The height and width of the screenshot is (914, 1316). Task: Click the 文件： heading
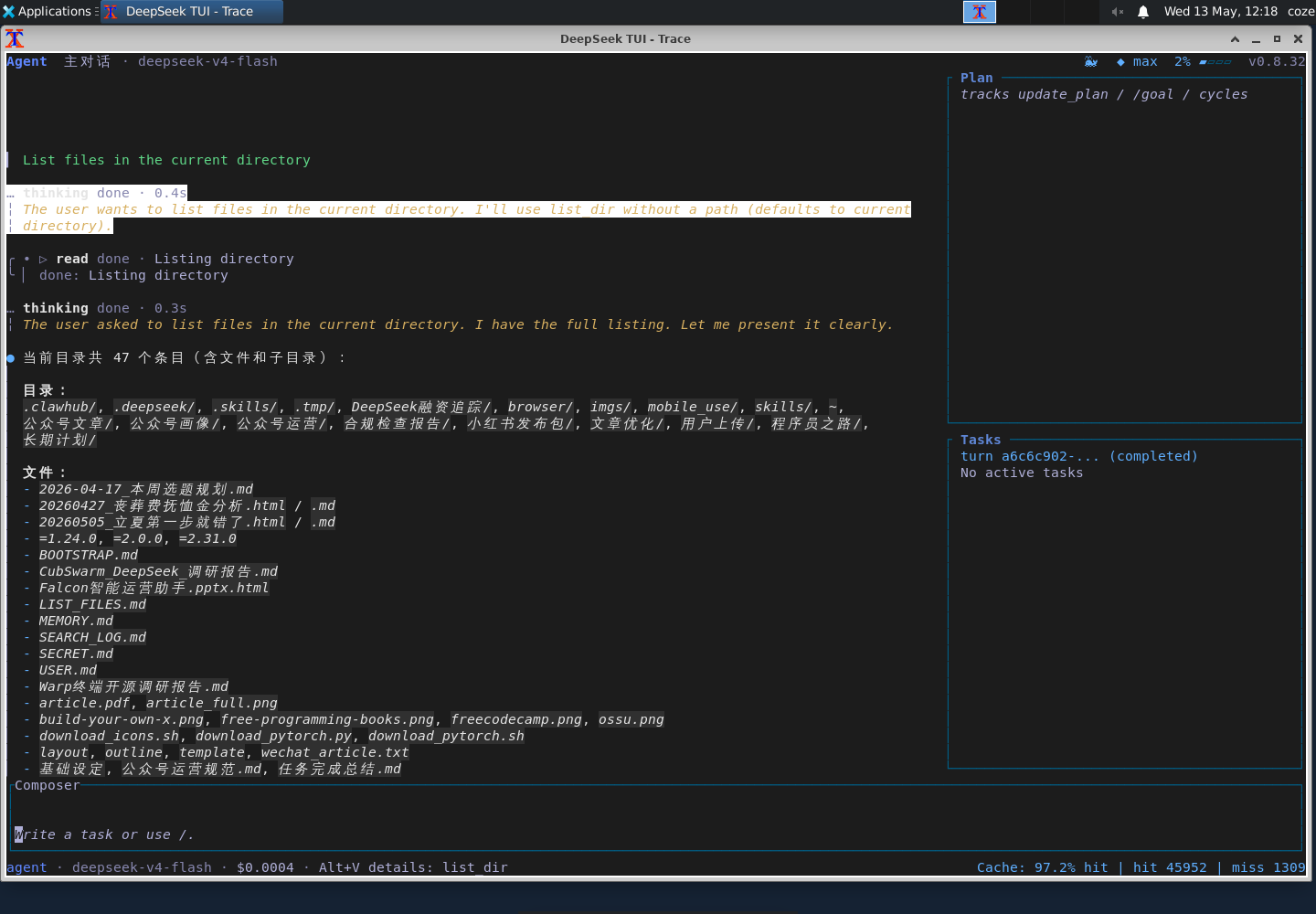[46, 473]
